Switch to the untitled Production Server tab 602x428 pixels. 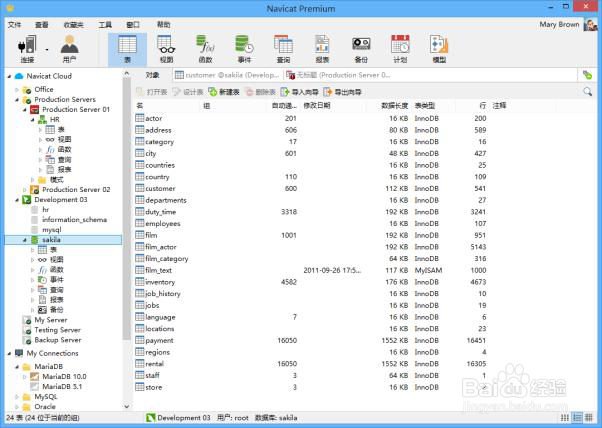[x=339, y=75]
